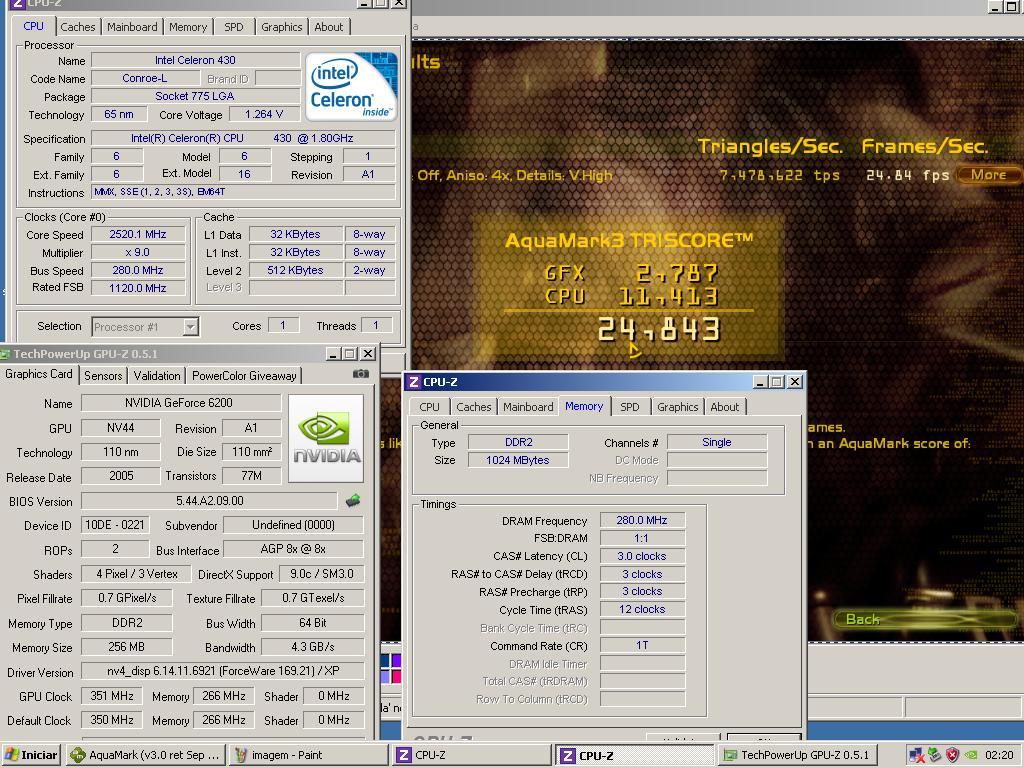The height and width of the screenshot is (768, 1024).
Task: Activate the AquaMark taskbar button
Action: coord(146,755)
